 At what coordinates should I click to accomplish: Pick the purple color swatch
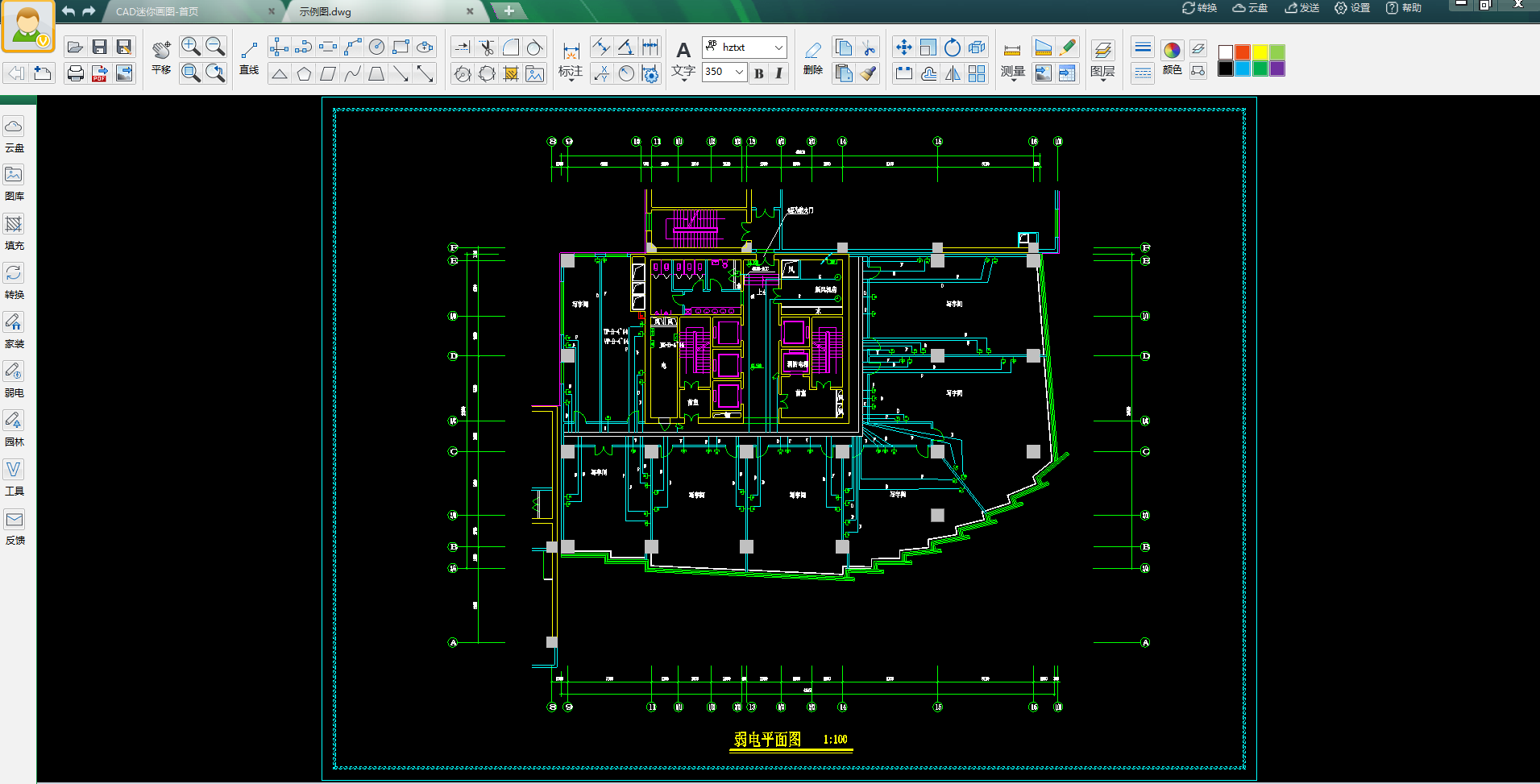pyautogui.click(x=1277, y=68)
